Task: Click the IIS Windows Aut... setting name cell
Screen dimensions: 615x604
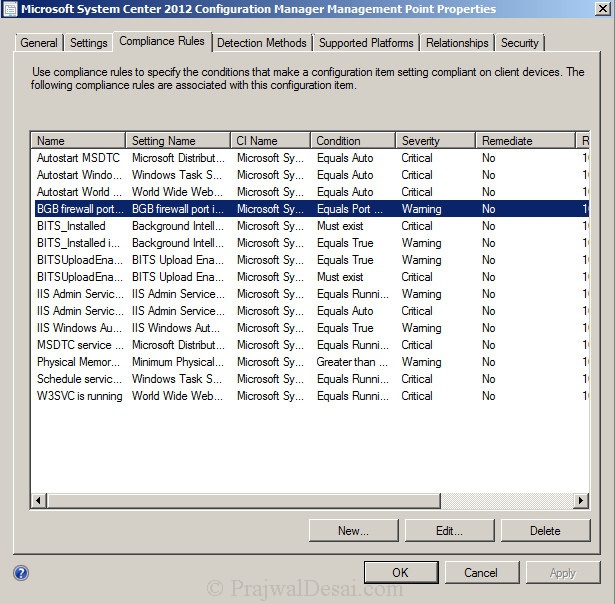Action: (x=176, y=327)
